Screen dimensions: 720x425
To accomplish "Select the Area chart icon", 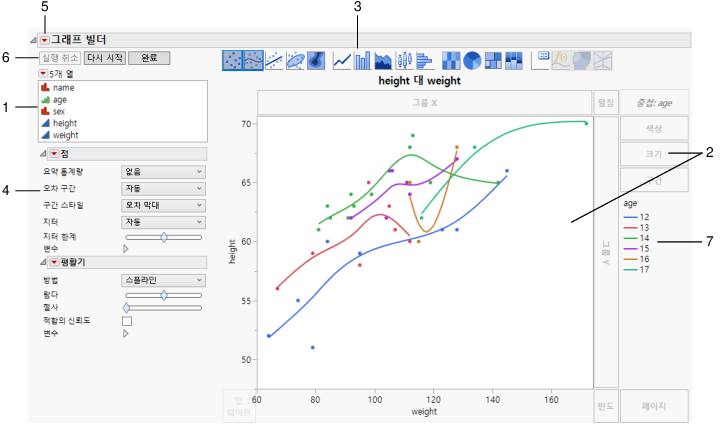I will [383, 60].
